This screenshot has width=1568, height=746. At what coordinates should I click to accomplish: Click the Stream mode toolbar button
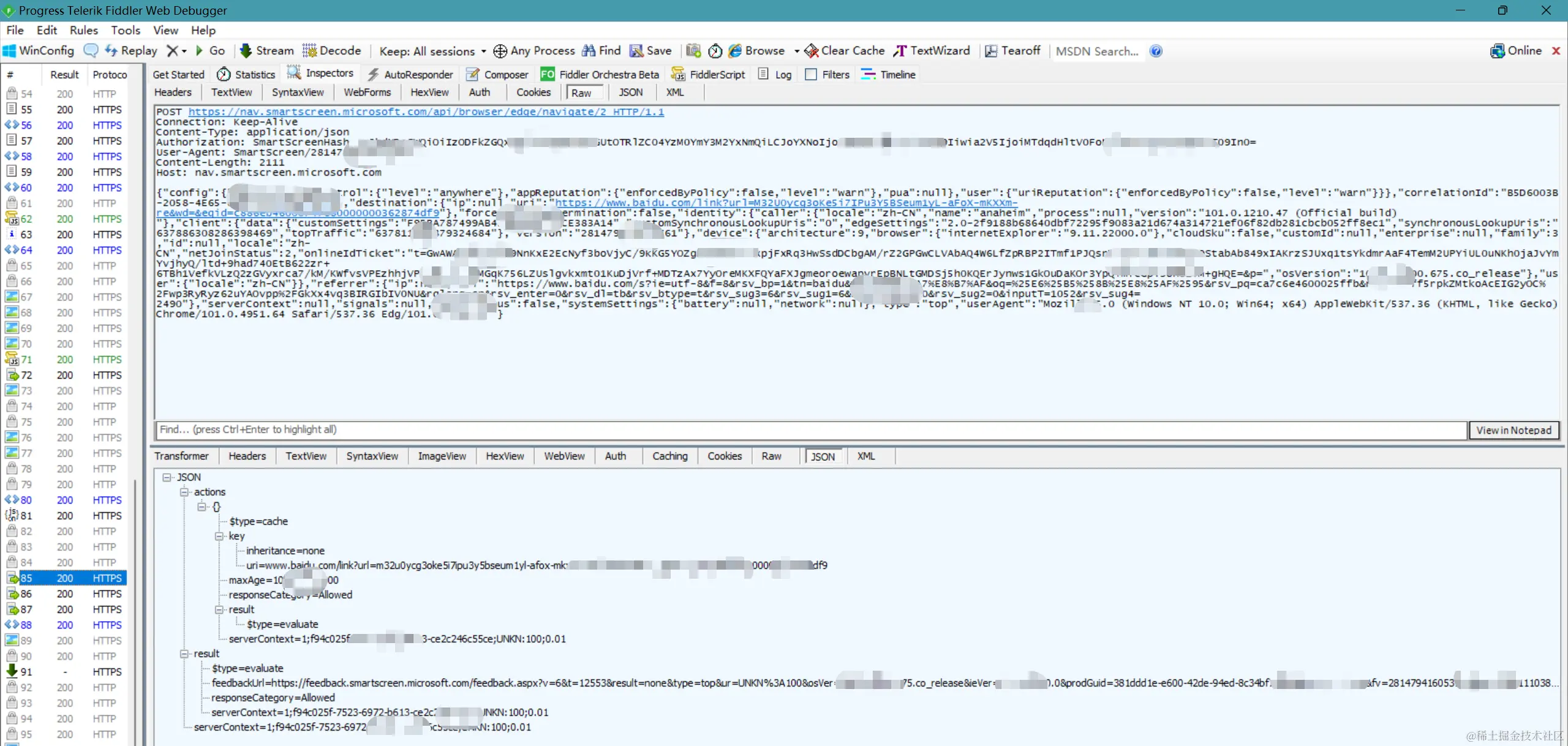click(x=266, y=51)
